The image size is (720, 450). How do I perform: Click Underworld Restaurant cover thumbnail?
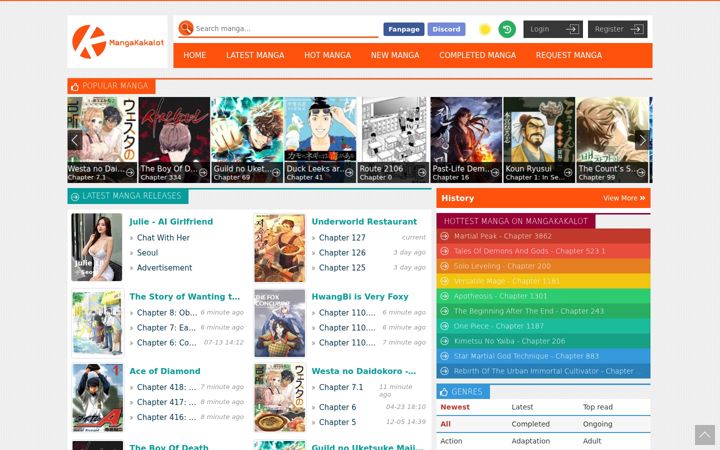[x=280, y=248]
